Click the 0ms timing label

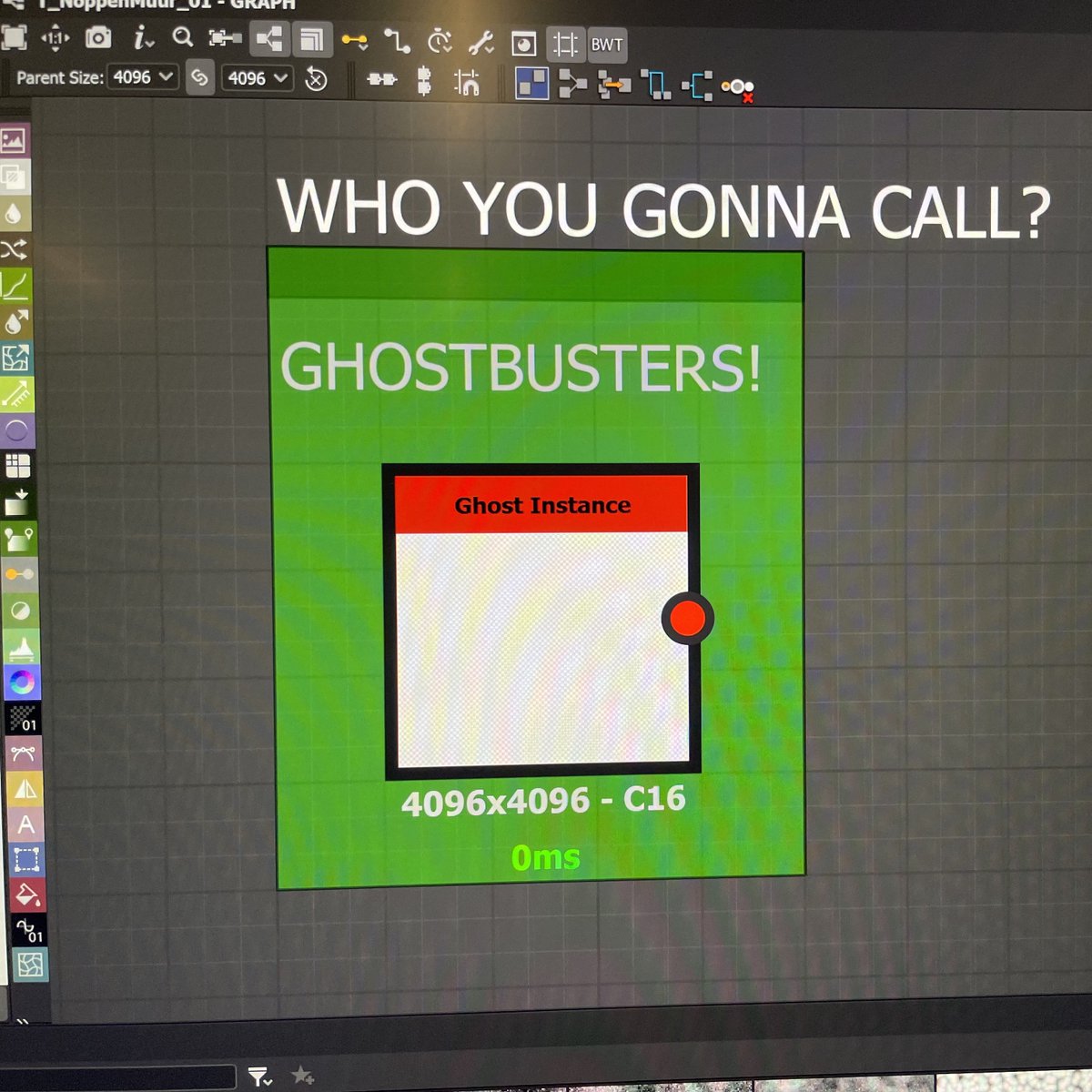[x=546, y=857]
